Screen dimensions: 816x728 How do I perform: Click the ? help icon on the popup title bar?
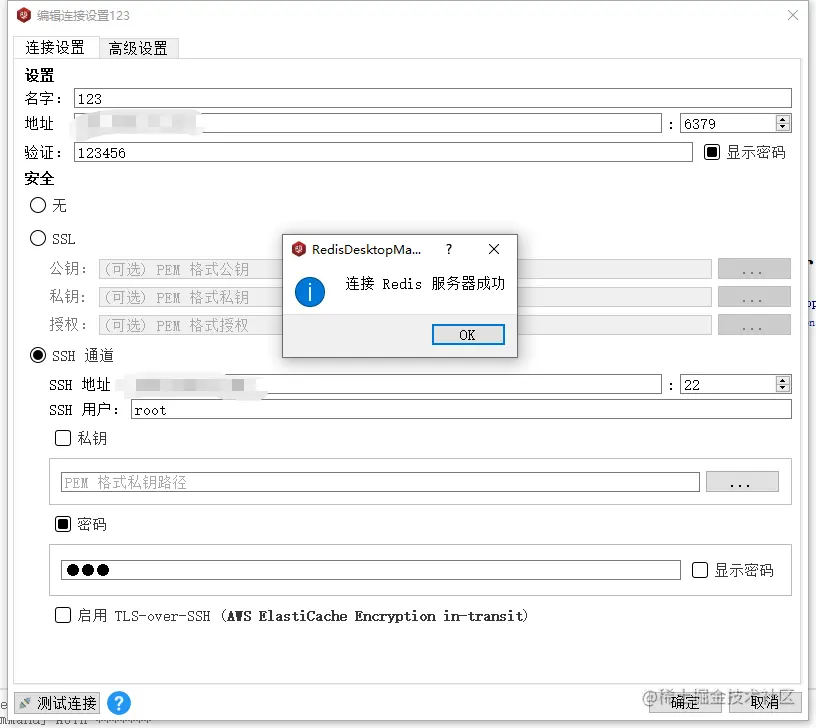tap(449, 250)
